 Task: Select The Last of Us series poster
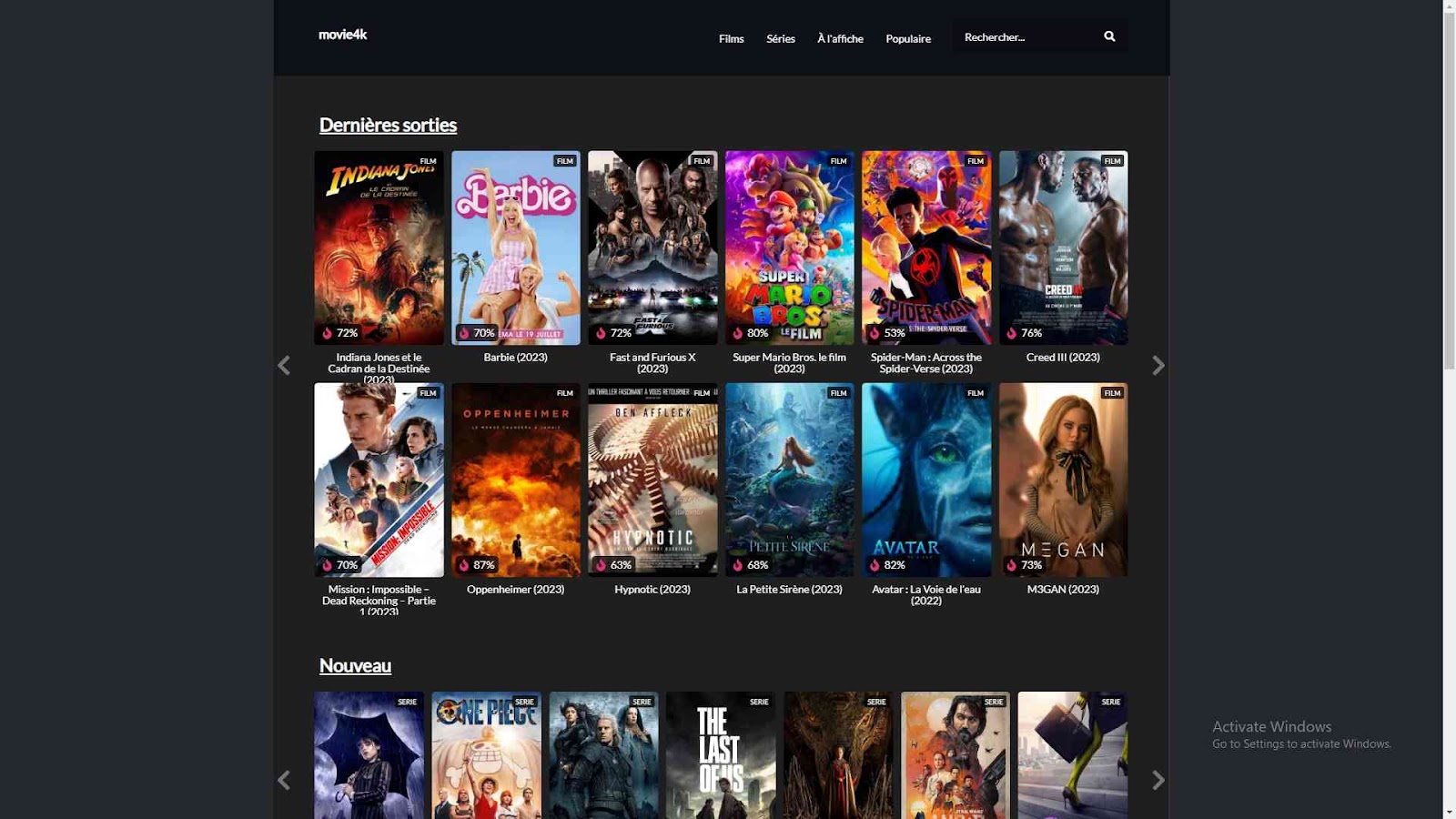click(721, 755)
